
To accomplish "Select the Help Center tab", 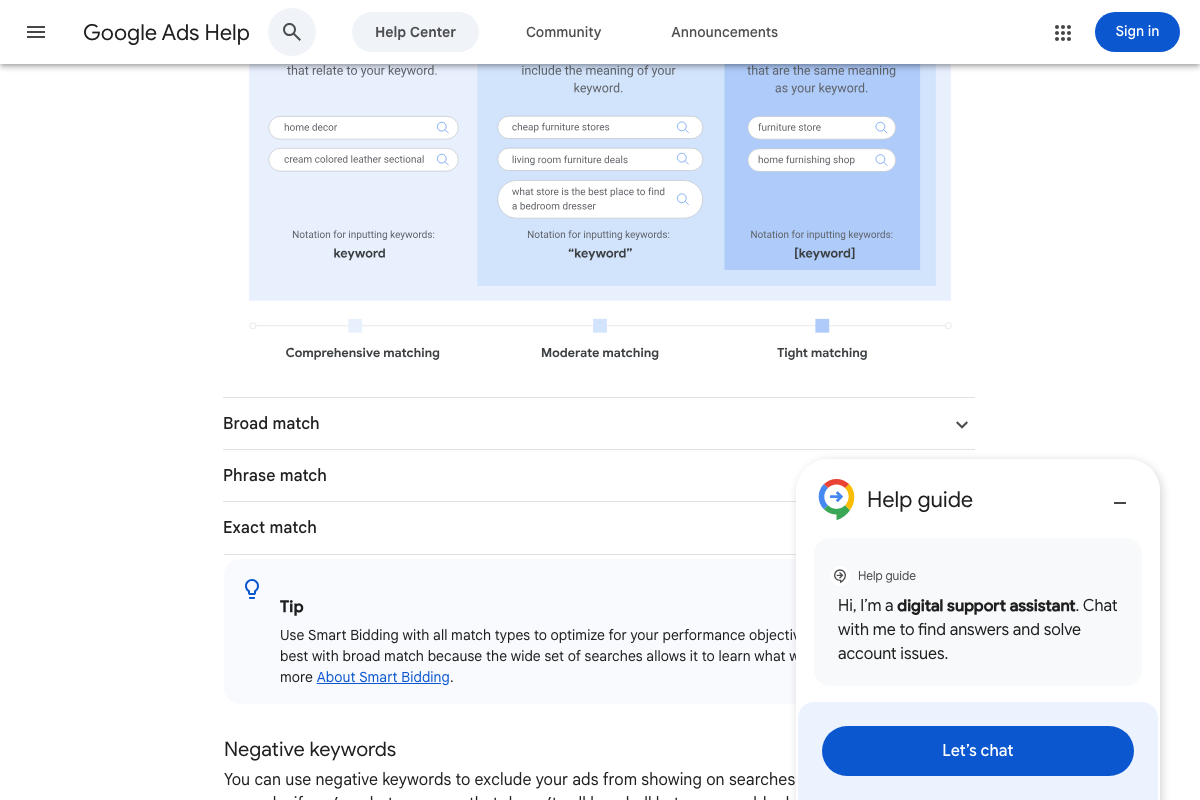I will 415,32.
